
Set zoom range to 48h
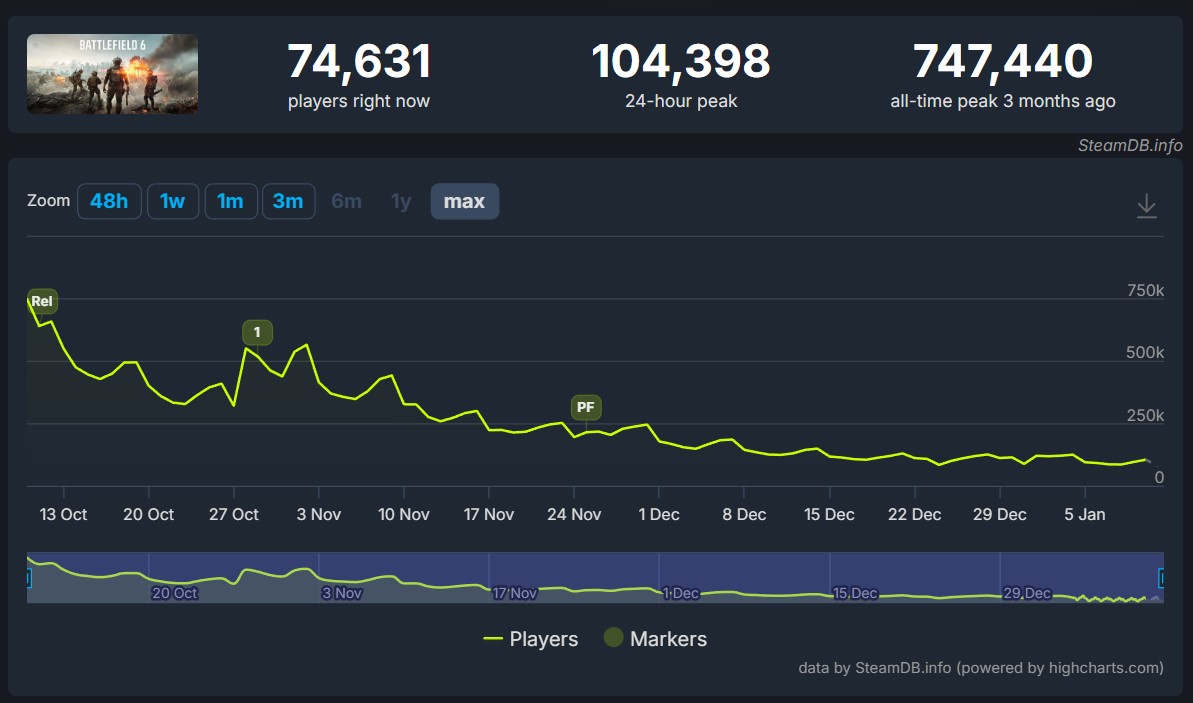point(109,201)
